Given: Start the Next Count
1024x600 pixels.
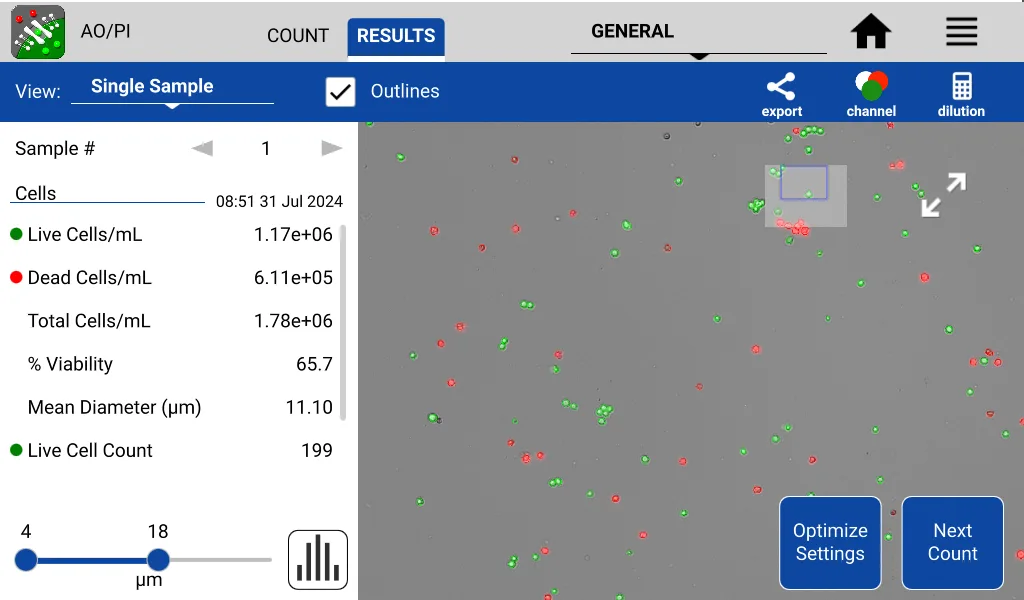Looking at the screenshot, I should tap(951, 542).
